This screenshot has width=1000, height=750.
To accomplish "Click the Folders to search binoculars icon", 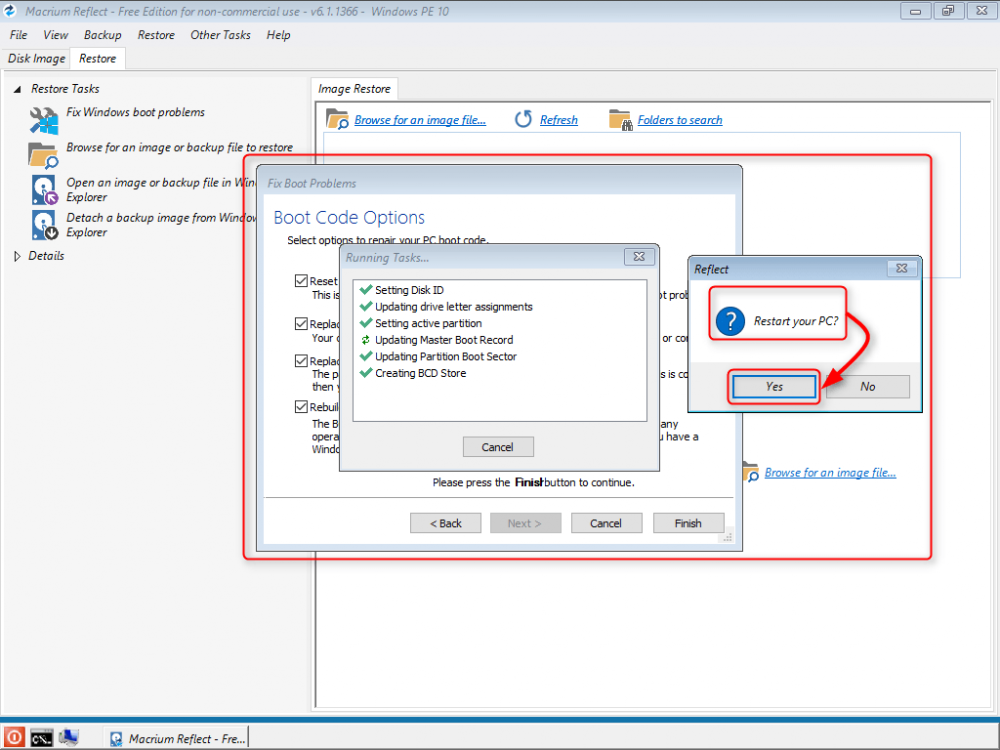I will [620, 120].
